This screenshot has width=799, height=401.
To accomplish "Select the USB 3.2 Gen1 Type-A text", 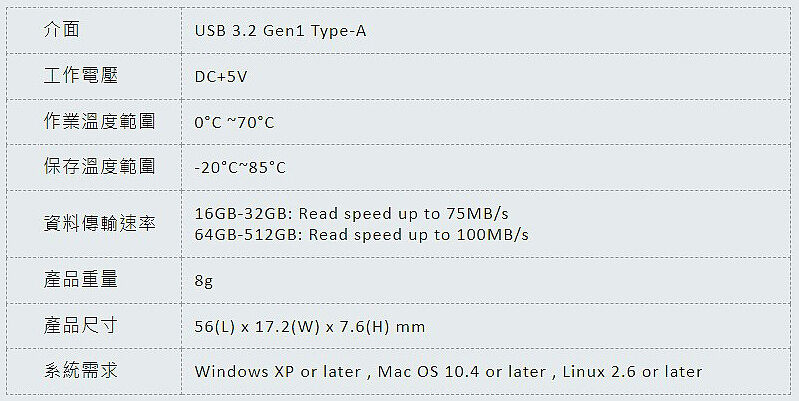I will pos(280,31).
